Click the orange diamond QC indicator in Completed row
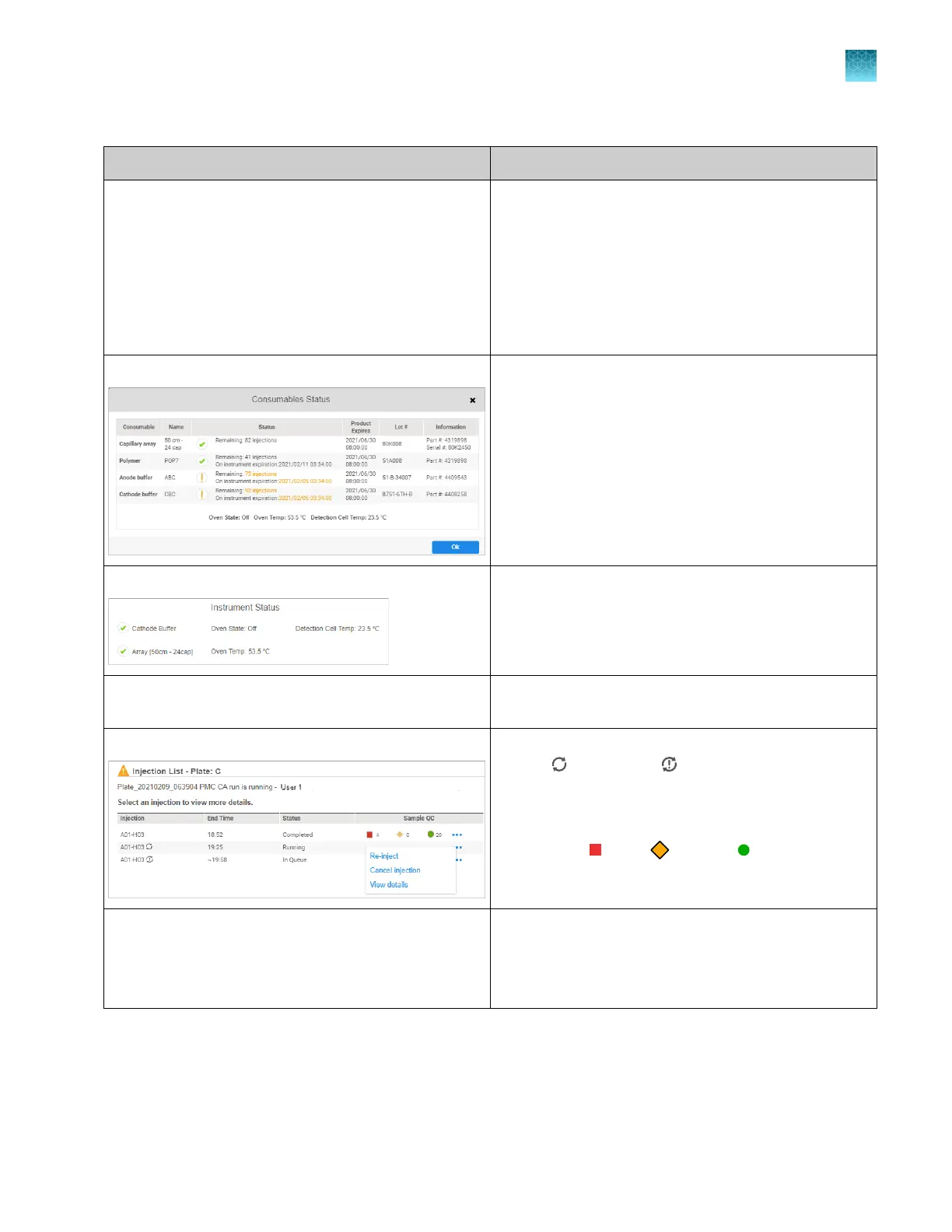Image resolution: width=952 pixels, height=1232 pixels. [400, 835]
